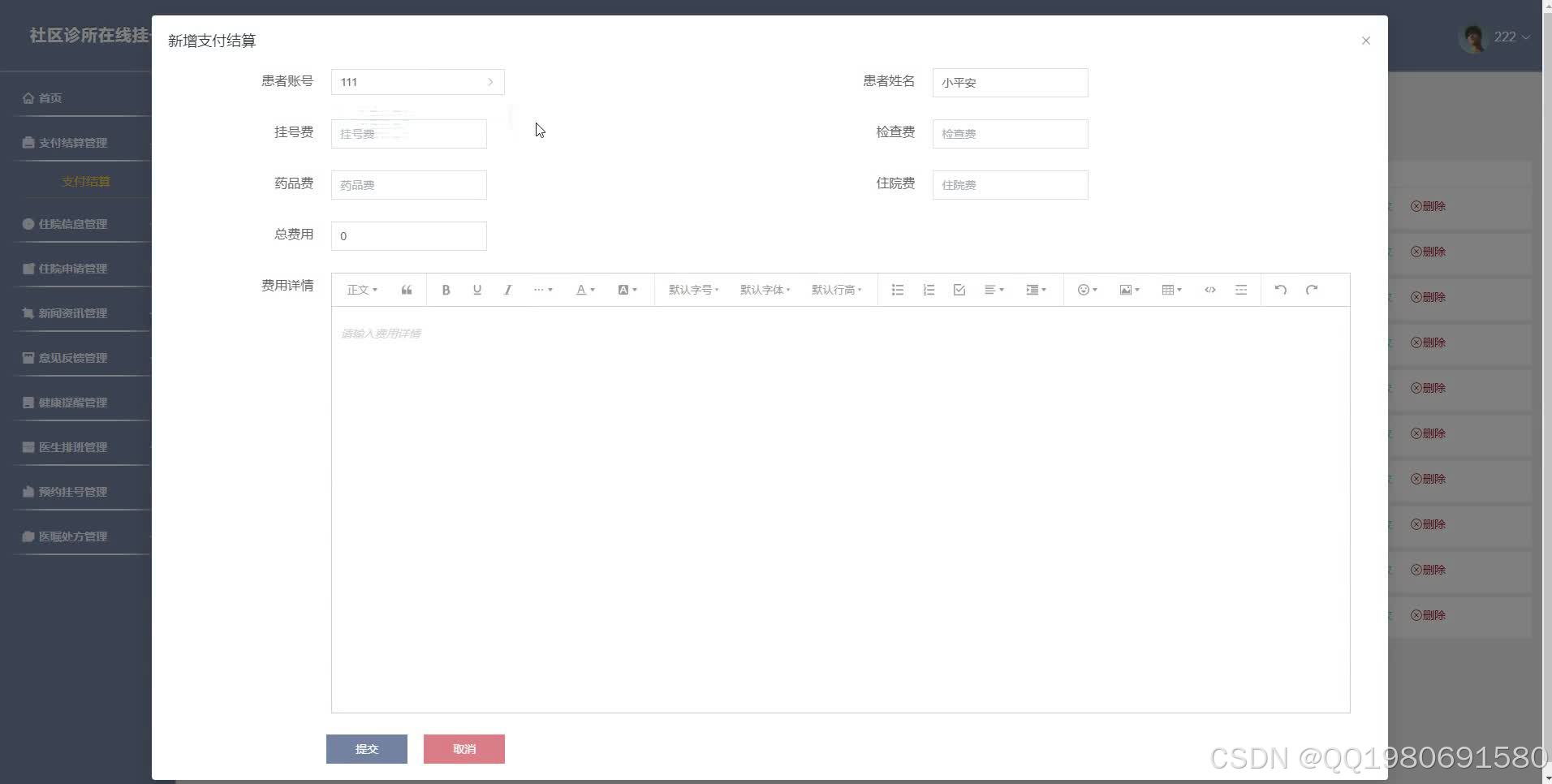Screen dimensions: 1552x784
Task: Cancel the form with 取消
Action: click(x=464, y=749)
